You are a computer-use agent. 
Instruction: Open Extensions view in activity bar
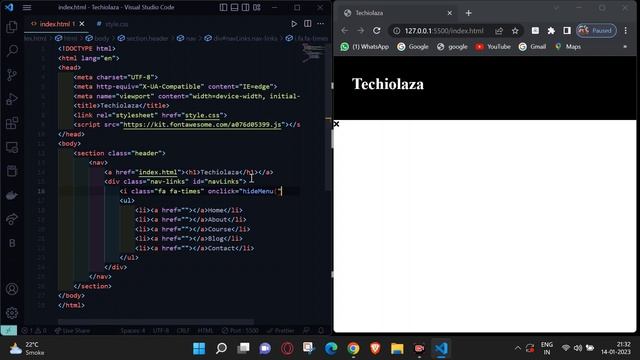(x=12, y=123)
